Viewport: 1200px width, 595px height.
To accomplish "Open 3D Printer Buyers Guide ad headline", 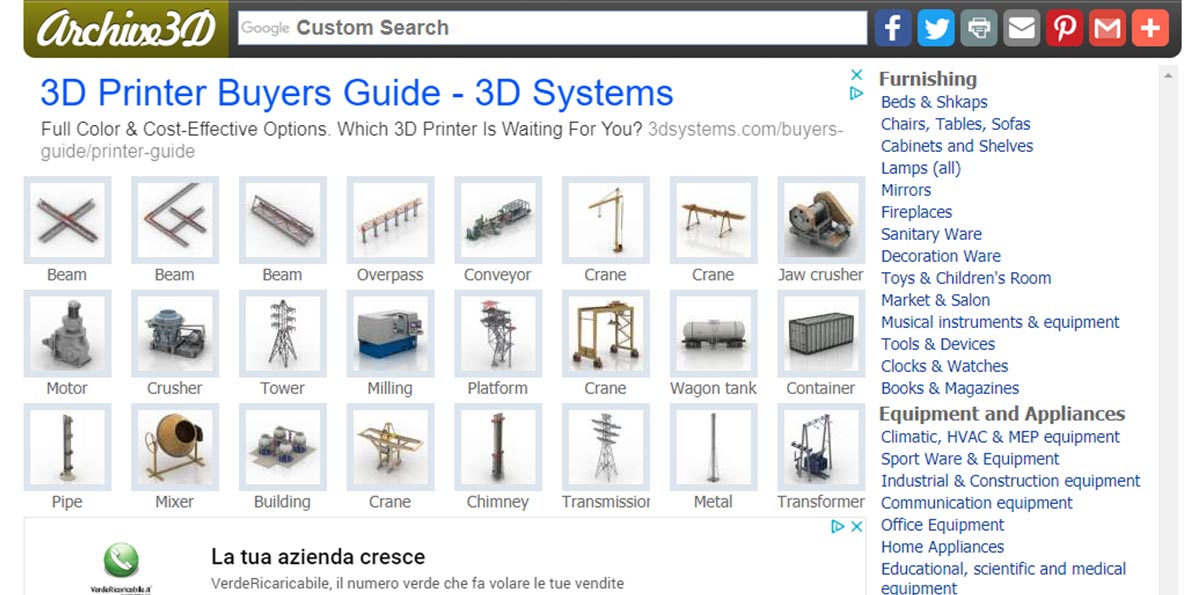I will (357, 93).
